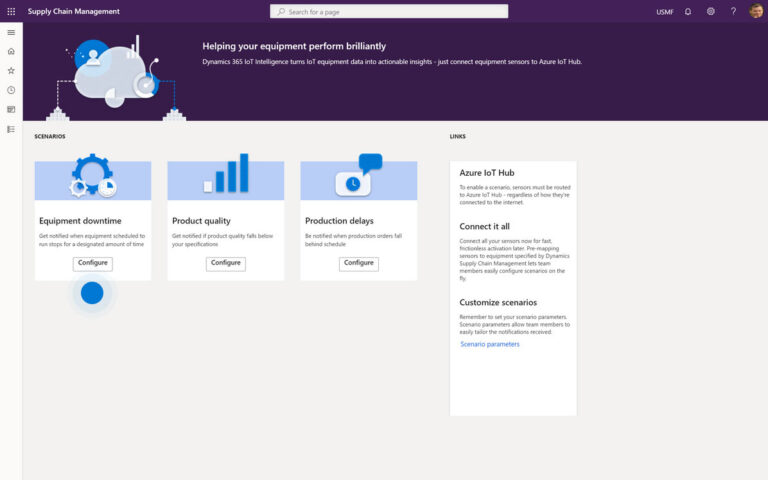Image resolution: width=768 pixels, height=480 pixels.
Task: Click the Connect it all heading
Action: coord(484,226)
